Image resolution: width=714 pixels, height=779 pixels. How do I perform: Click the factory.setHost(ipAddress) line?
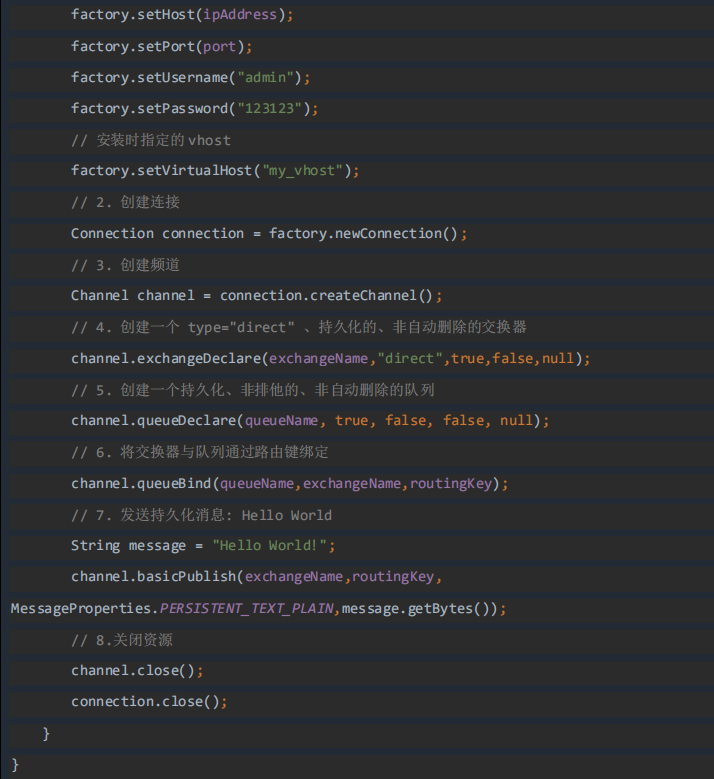182,15
